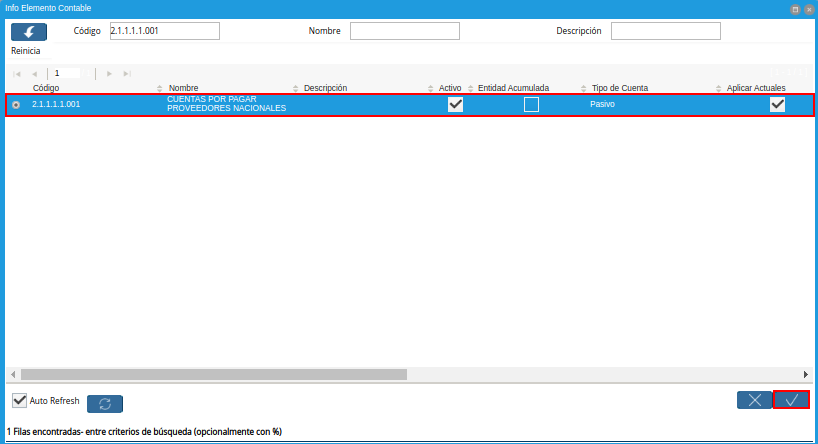Sort by Aplicar Actuales column header
This screenshot has height=444, width=818.
tap(756, 88)
